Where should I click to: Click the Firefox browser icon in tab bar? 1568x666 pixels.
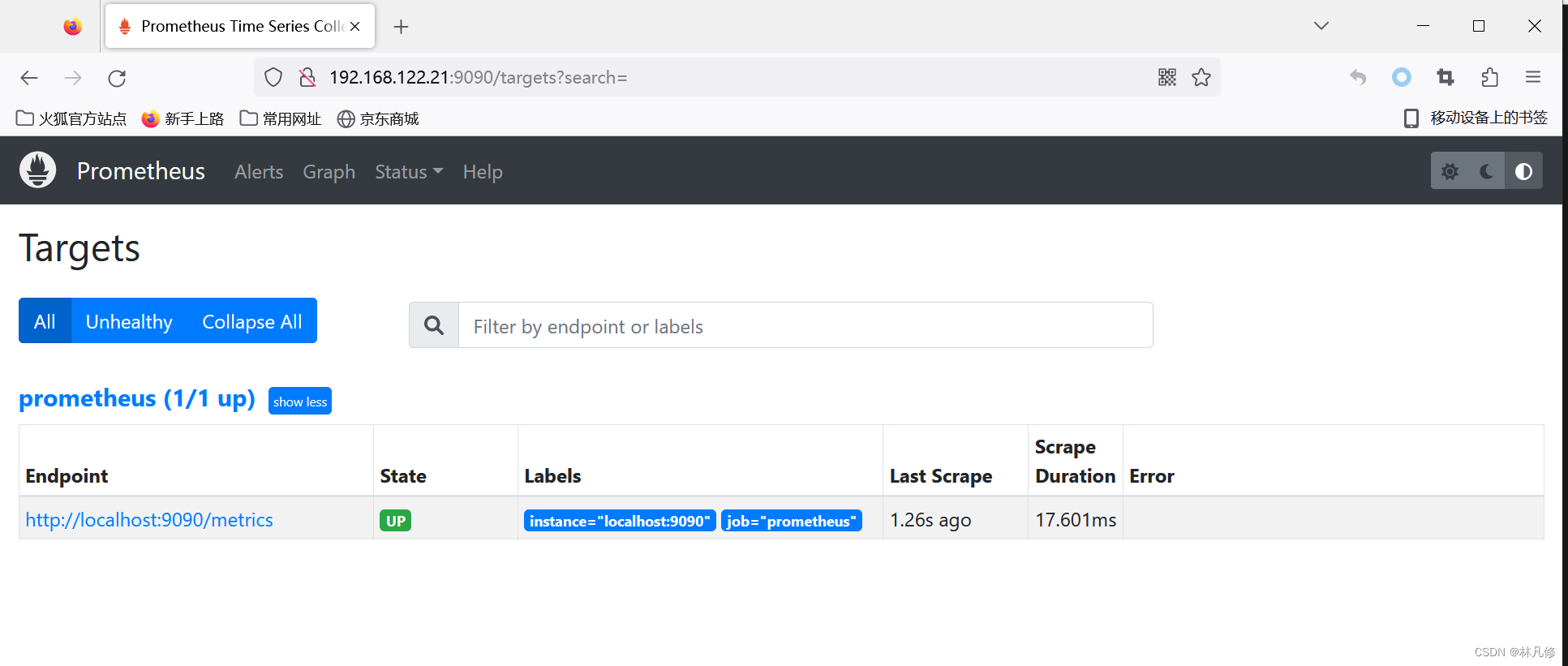pyautogui.click(x=73, y=27)
